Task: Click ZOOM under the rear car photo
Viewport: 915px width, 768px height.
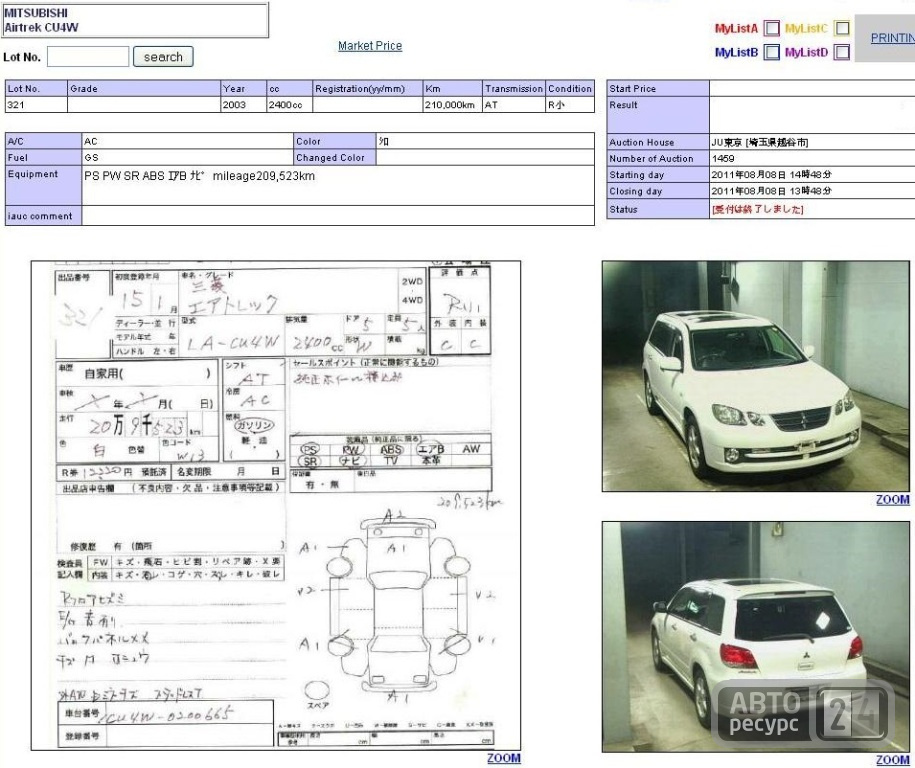Action: tap(892, 759)
